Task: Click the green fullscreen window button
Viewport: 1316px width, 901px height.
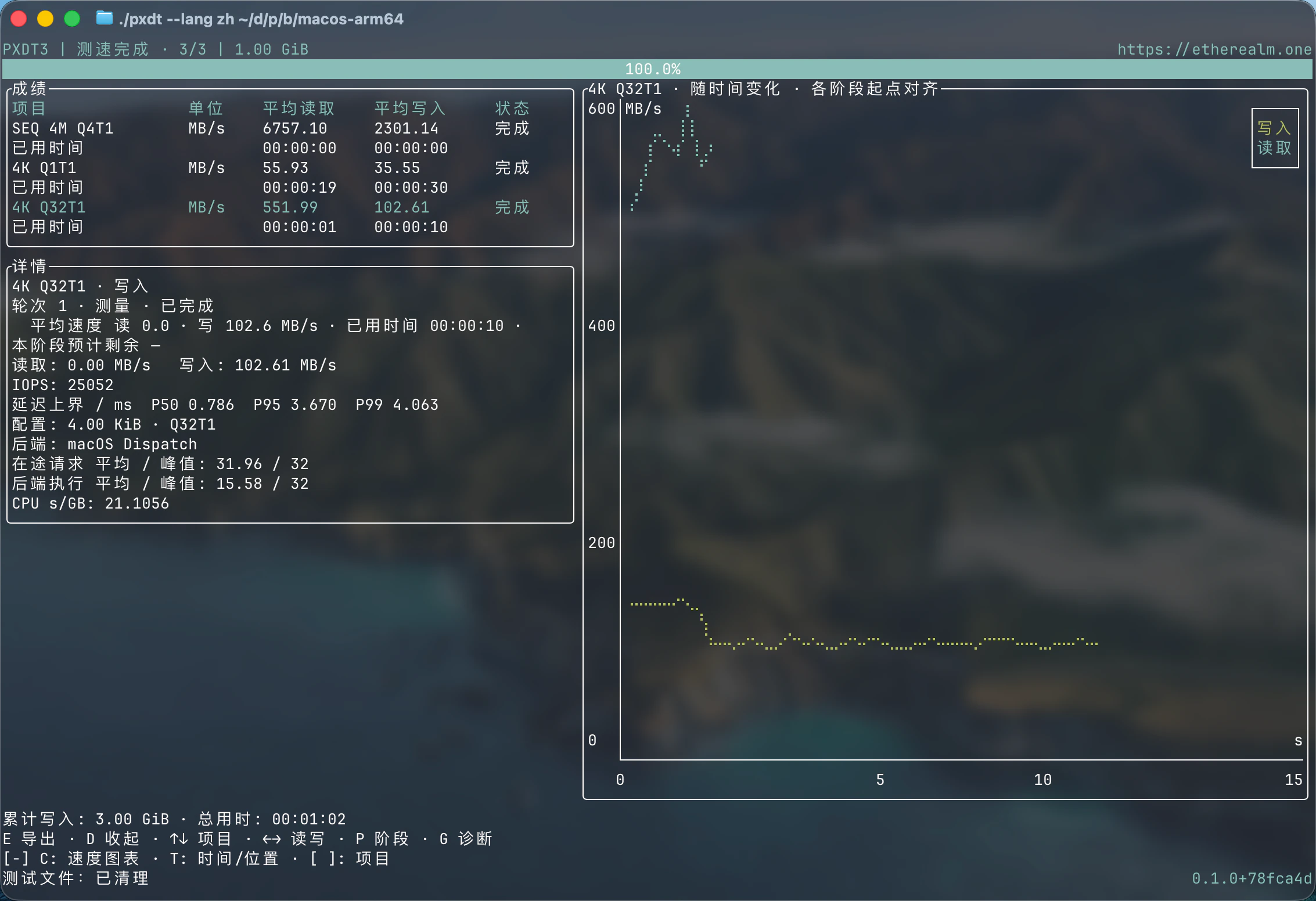Action: click(72, 19)
